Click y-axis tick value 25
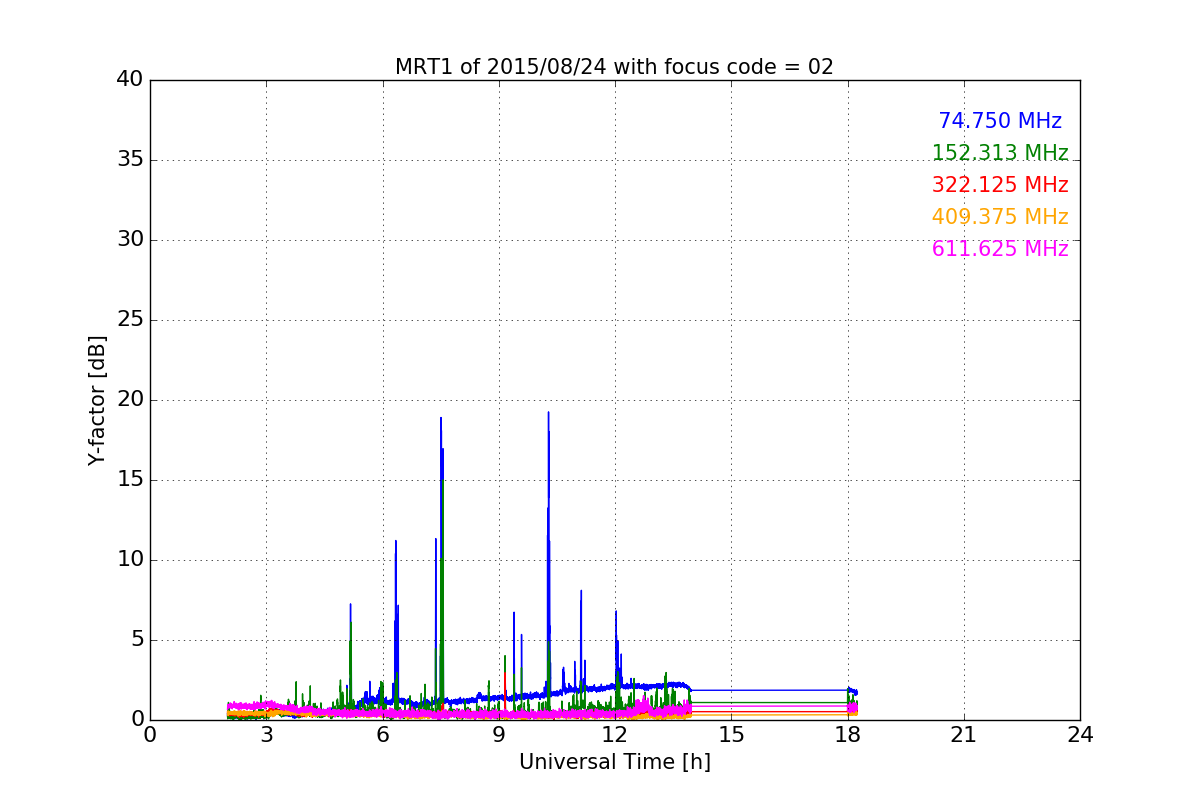 pyautogui.click(x=130, y=320)
